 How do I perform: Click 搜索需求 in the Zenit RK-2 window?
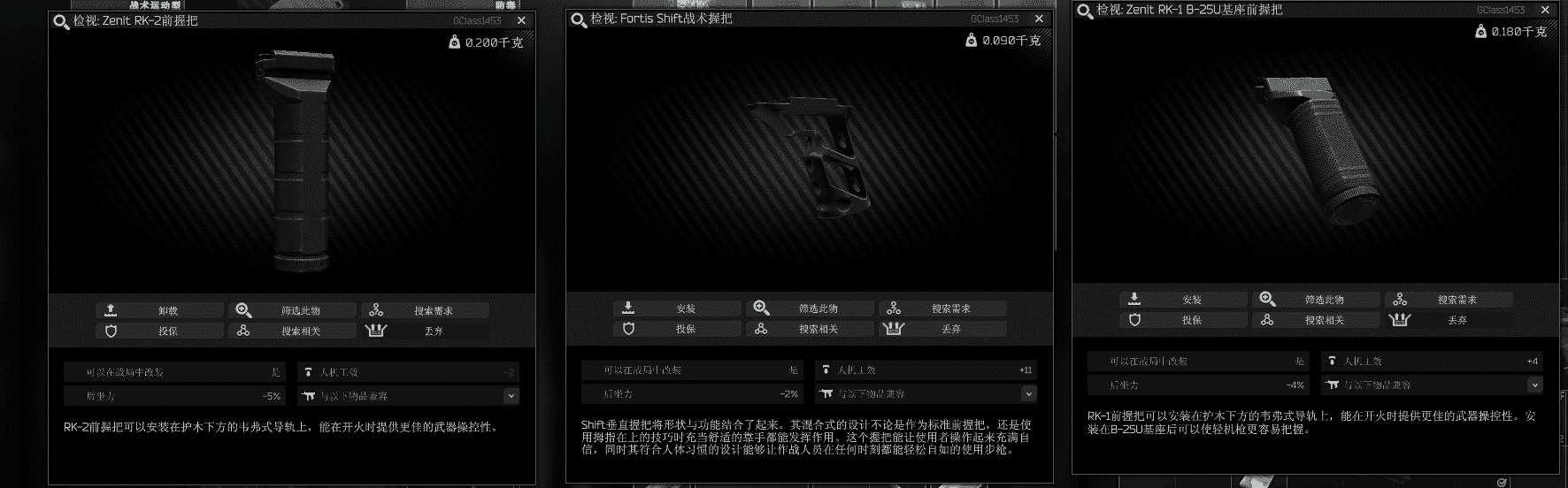425,310
